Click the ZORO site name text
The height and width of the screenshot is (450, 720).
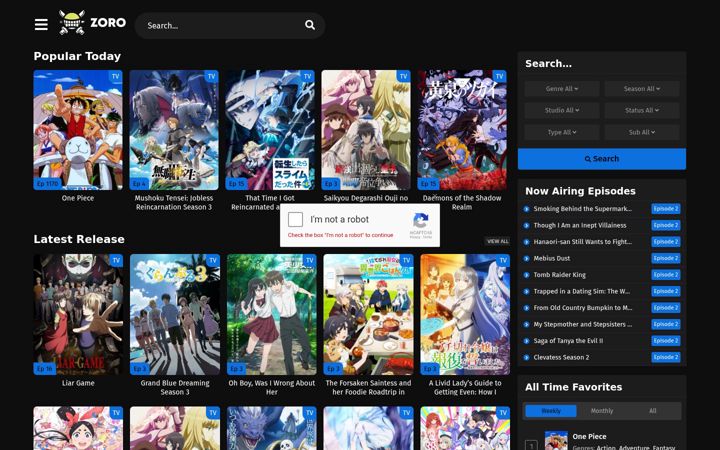pyautogui.click(x=108, y=22)
